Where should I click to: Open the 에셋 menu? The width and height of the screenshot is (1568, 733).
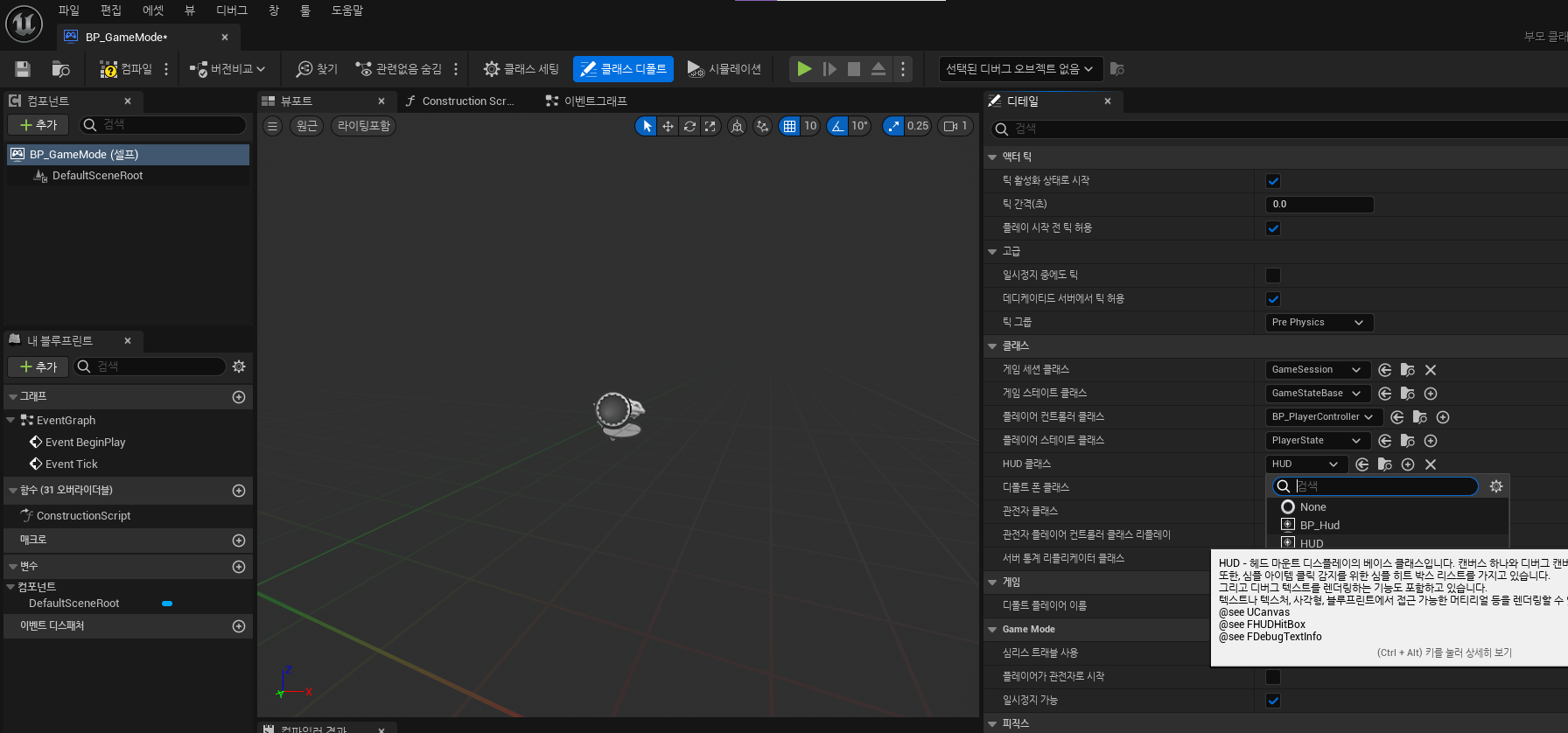[x=153, y=10]
